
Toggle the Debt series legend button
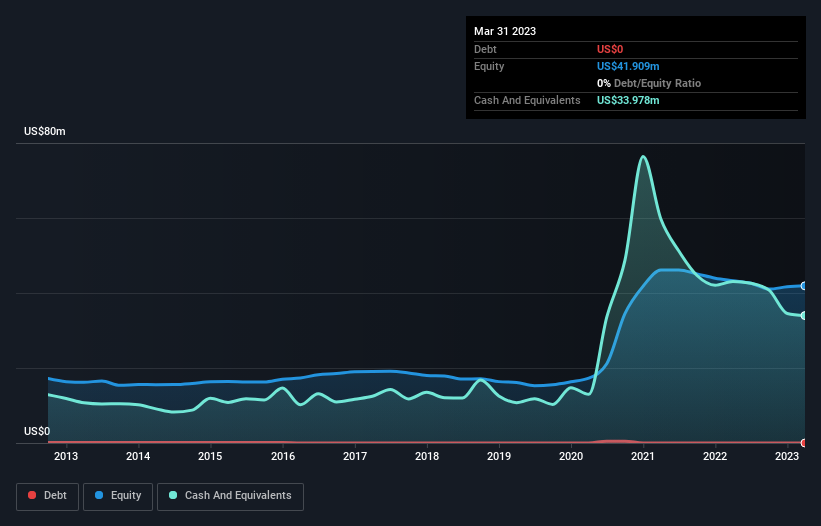(x=48, y=497)
